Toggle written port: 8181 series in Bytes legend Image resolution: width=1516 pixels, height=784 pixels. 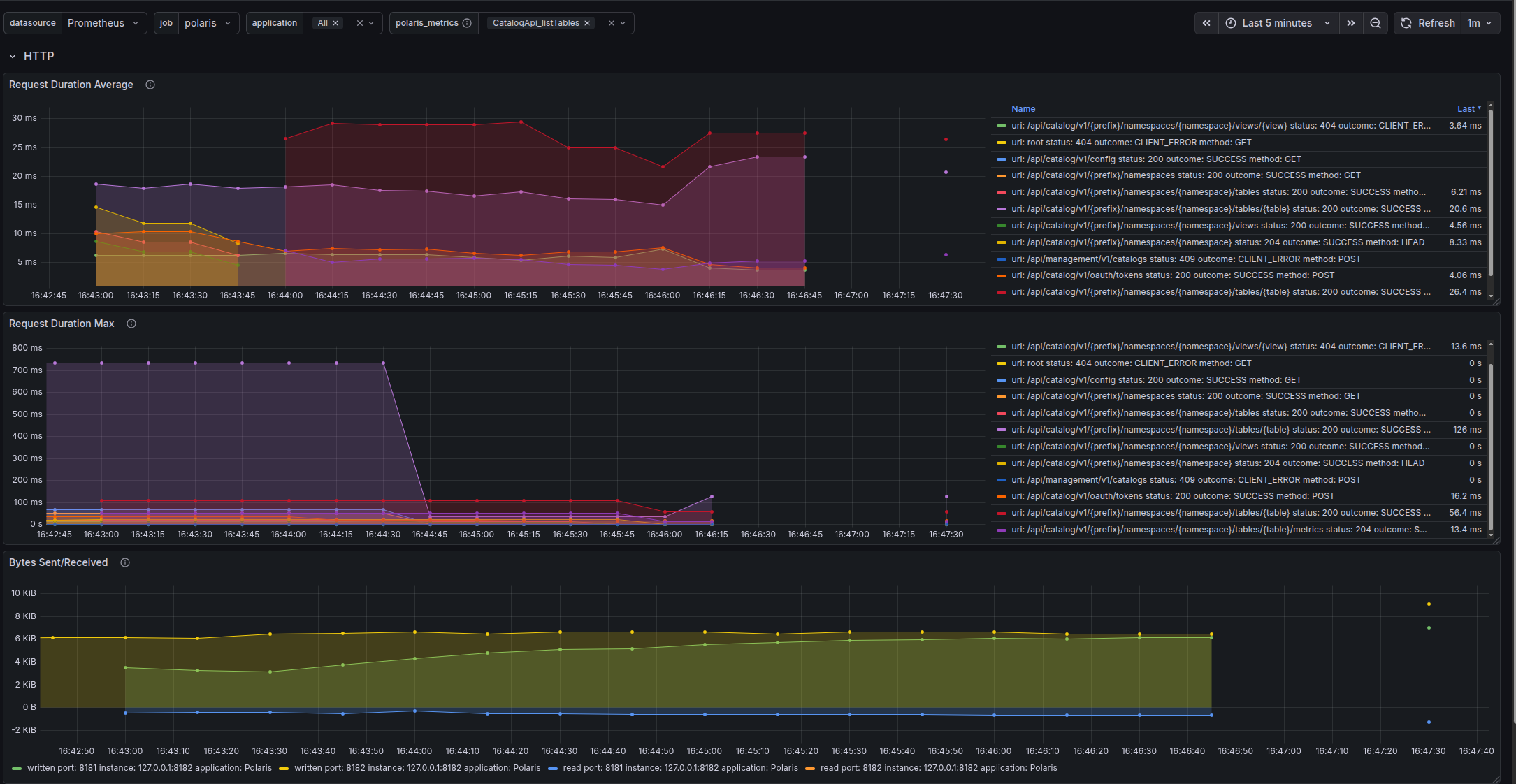142,768
